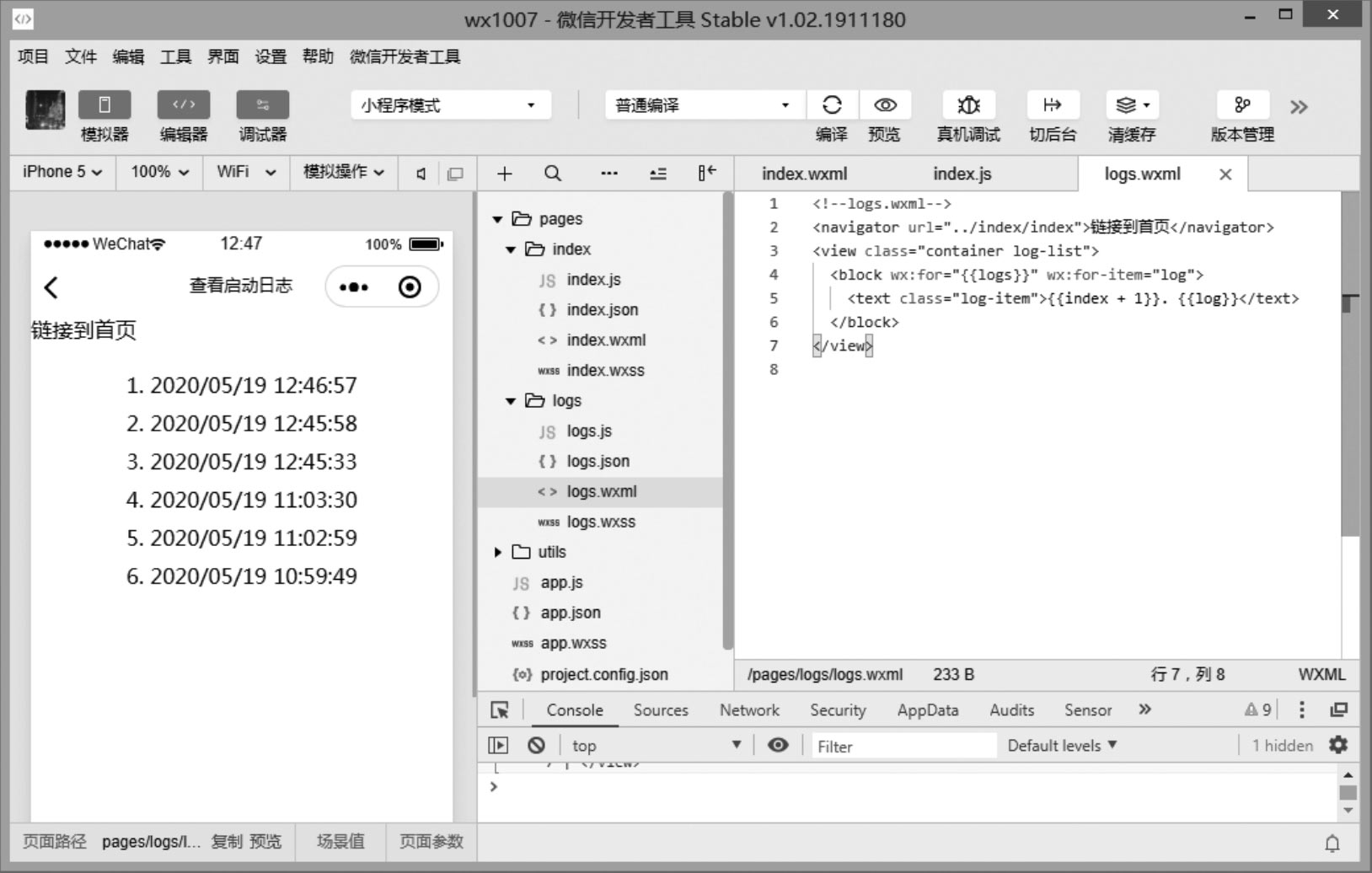Click the project avatar thumbnail
1372x873 pixels.
click(x=46, y=110)
